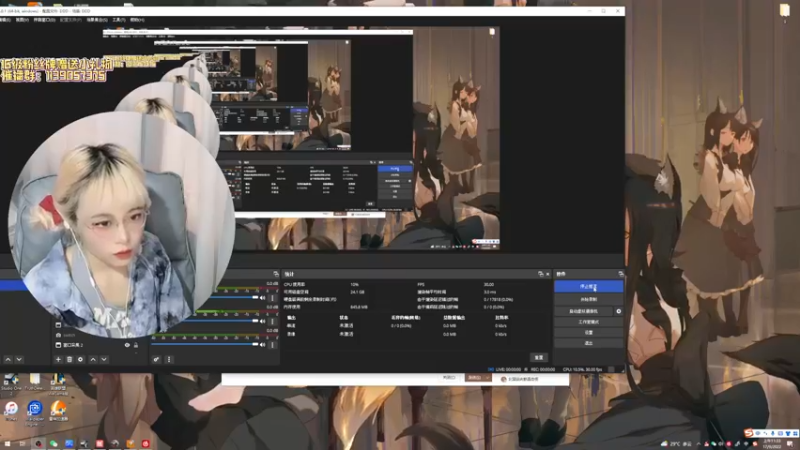Image resolution: width=800 pixels, height=450 pixels.
Task: Lock the 窗口采集 2 source
Action: (136, 345)
